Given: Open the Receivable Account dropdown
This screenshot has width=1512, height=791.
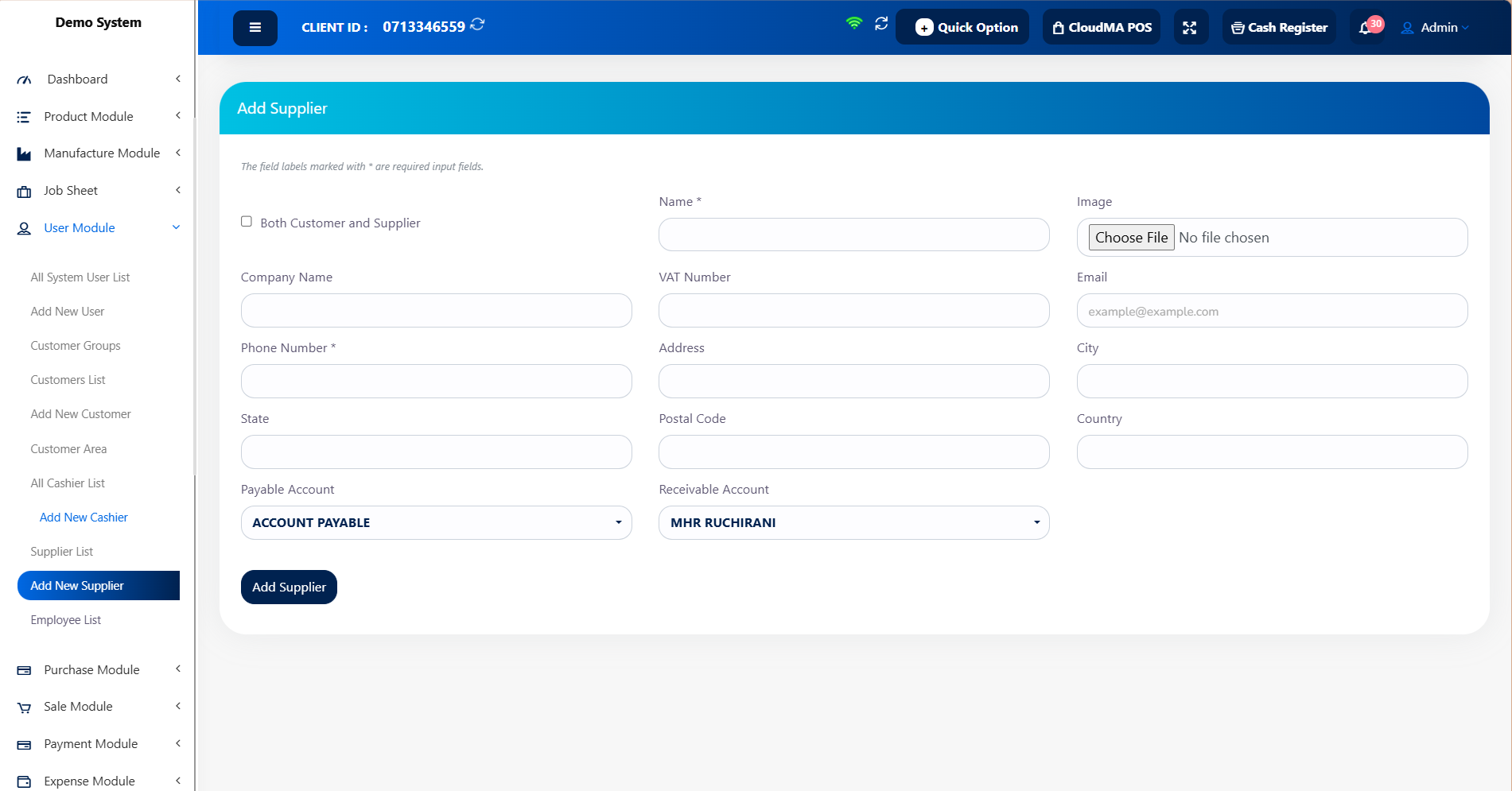Looking at the screenshot, I should [x=854, y=522].
